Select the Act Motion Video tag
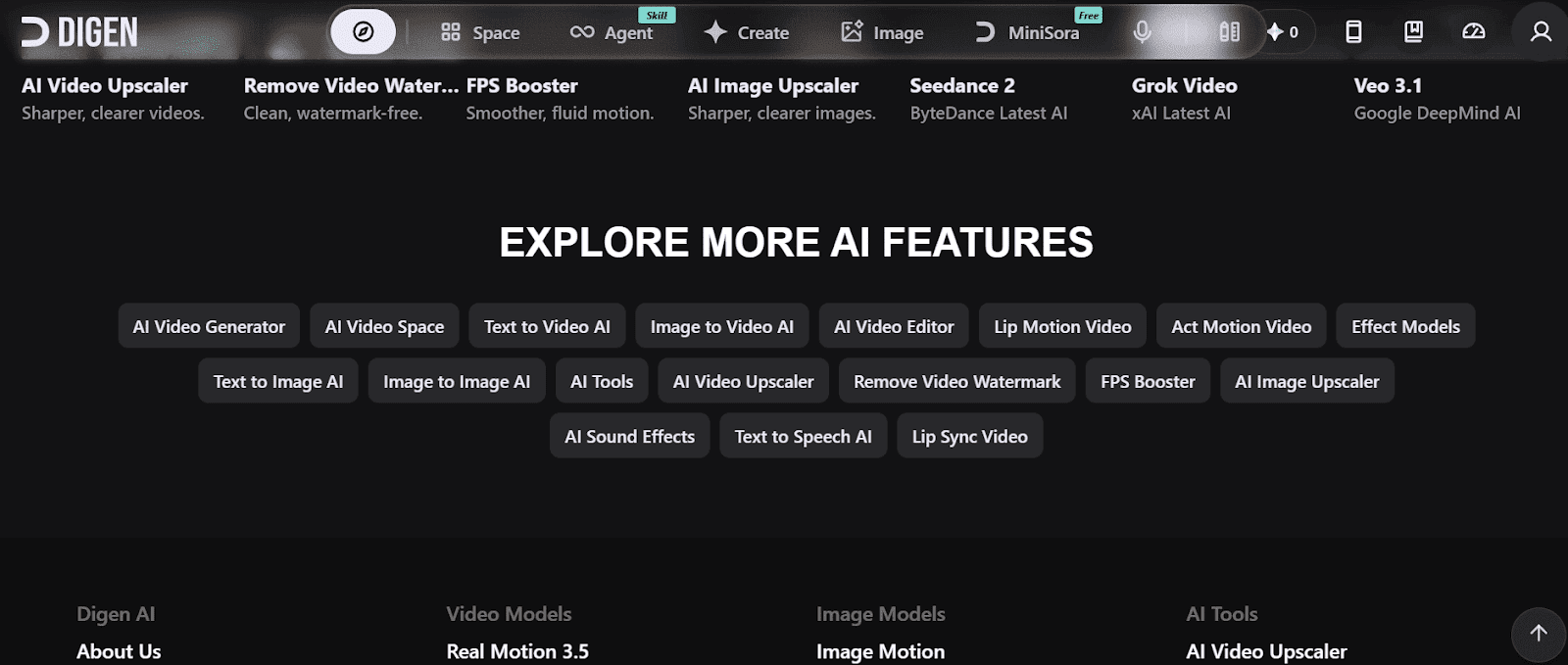The height and width of the screenshot is (665, 1568). (x=1241, y=326)
